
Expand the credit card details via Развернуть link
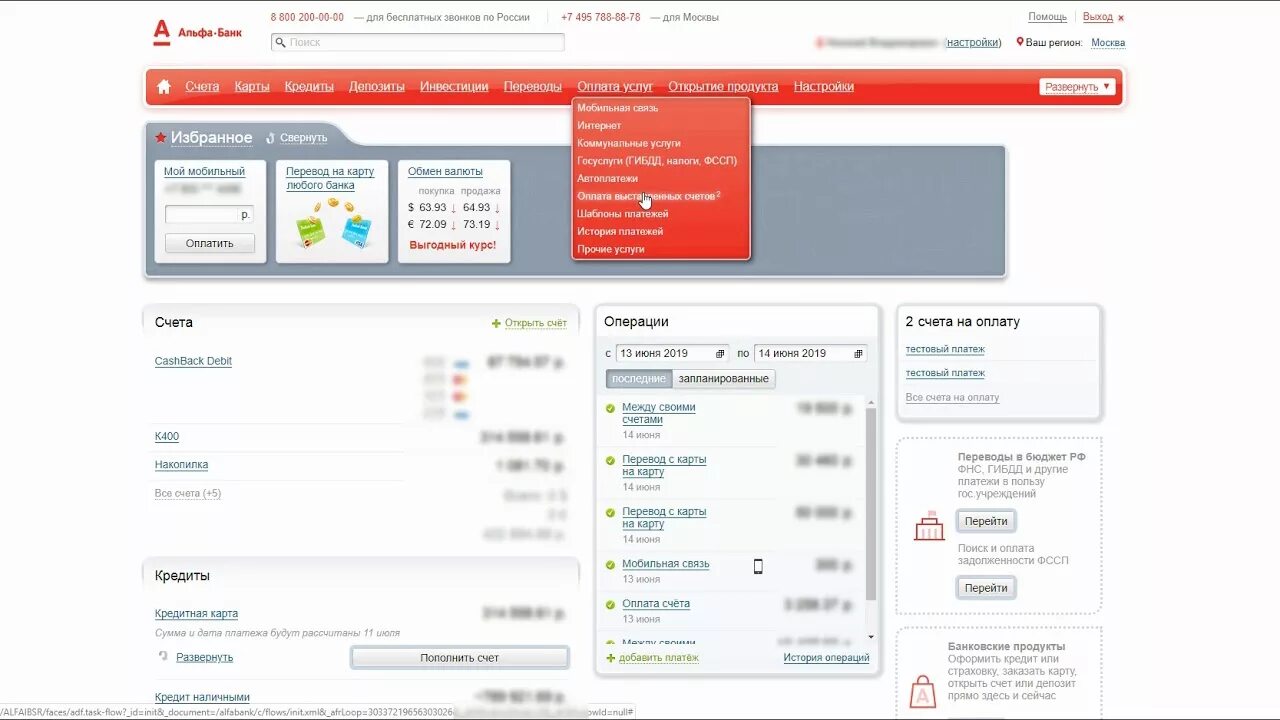(204, 657)
